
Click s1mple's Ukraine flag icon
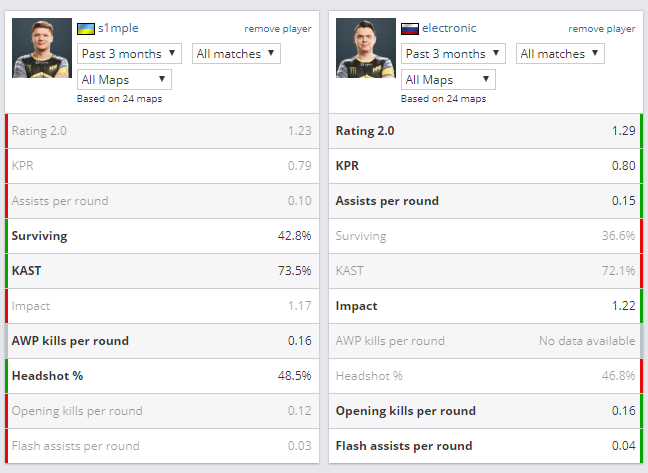[86, 28]
